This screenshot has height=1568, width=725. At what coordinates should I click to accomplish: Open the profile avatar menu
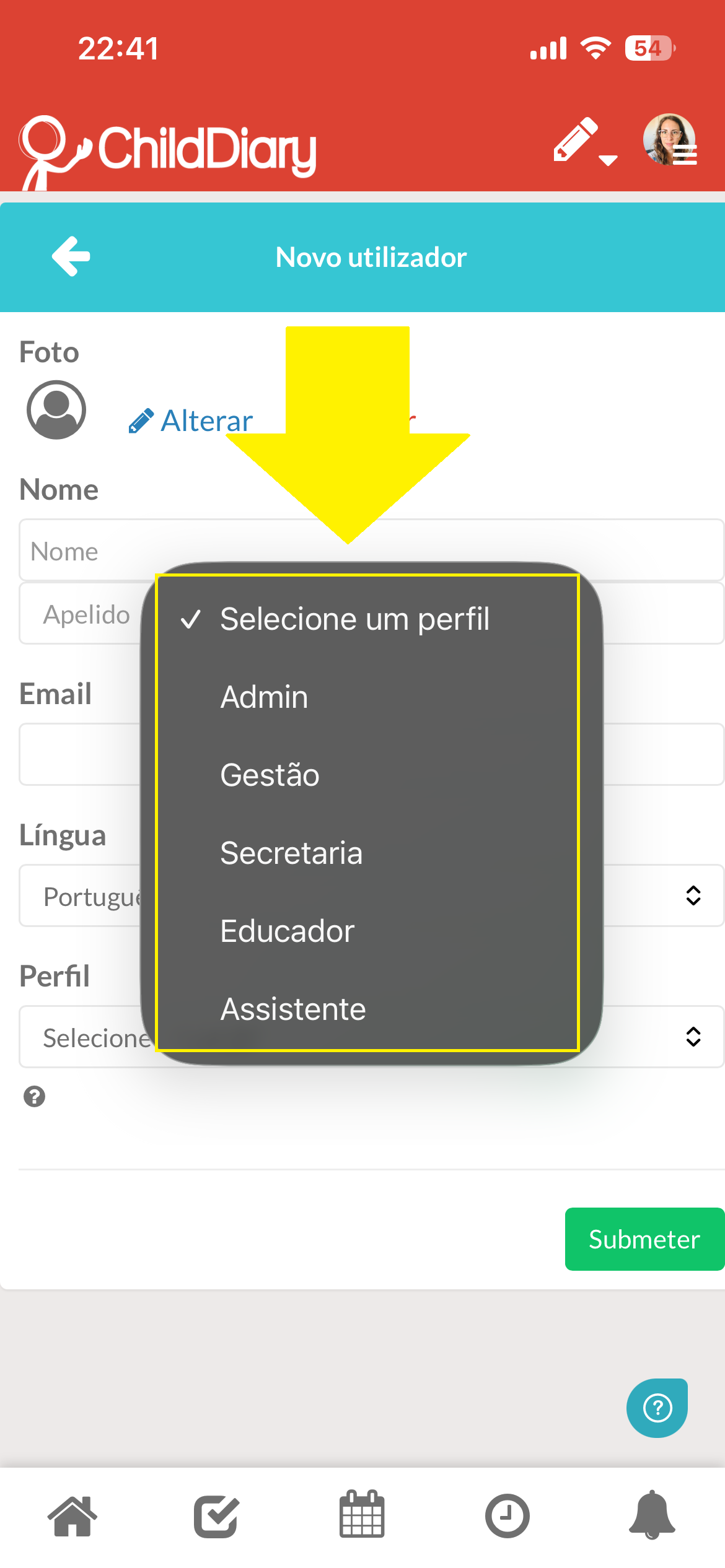point(670,140)
